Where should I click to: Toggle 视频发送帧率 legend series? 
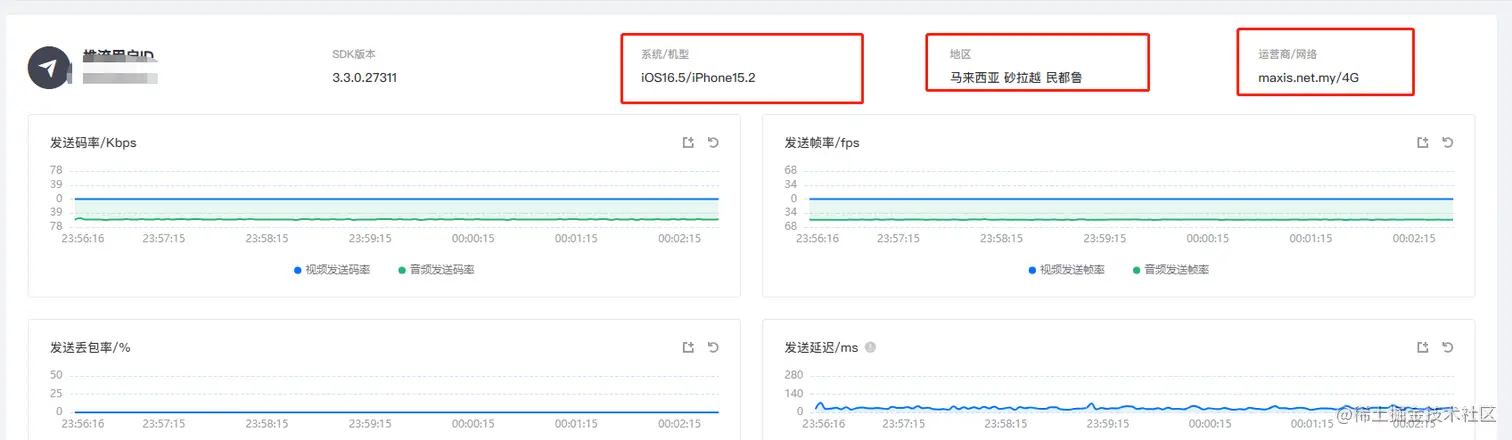(1066, 270)
